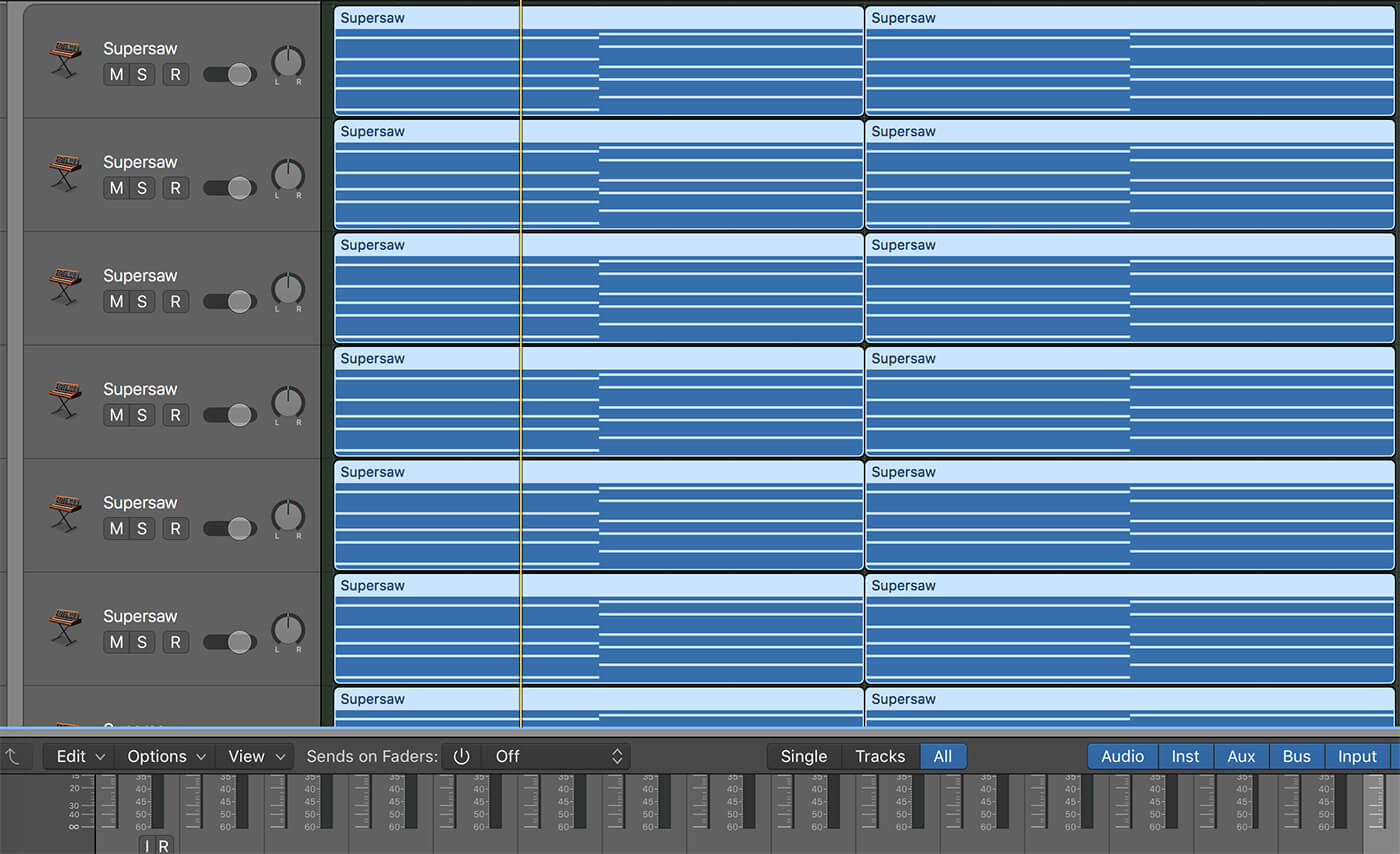This screenshot has height=854, width=1400.
Task: Record-enable the sixth Supersaw track with R
Action: tap(176, 642)
